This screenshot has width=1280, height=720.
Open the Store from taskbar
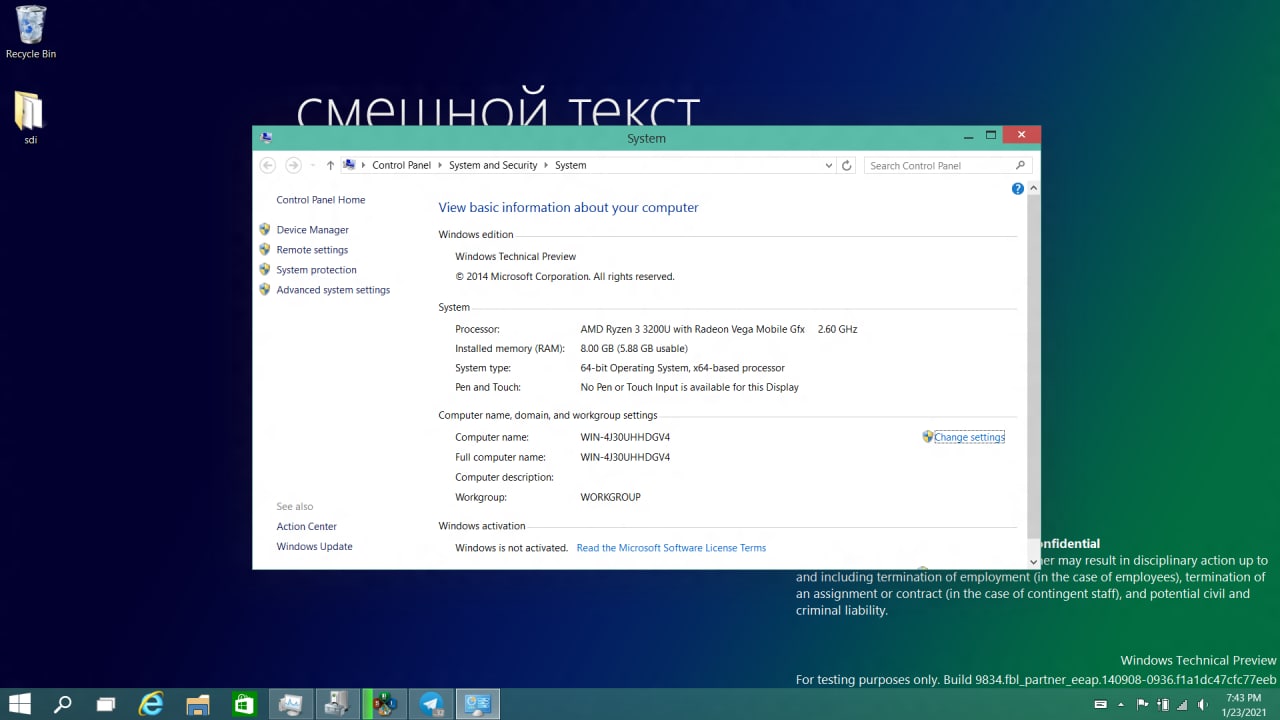244,704
